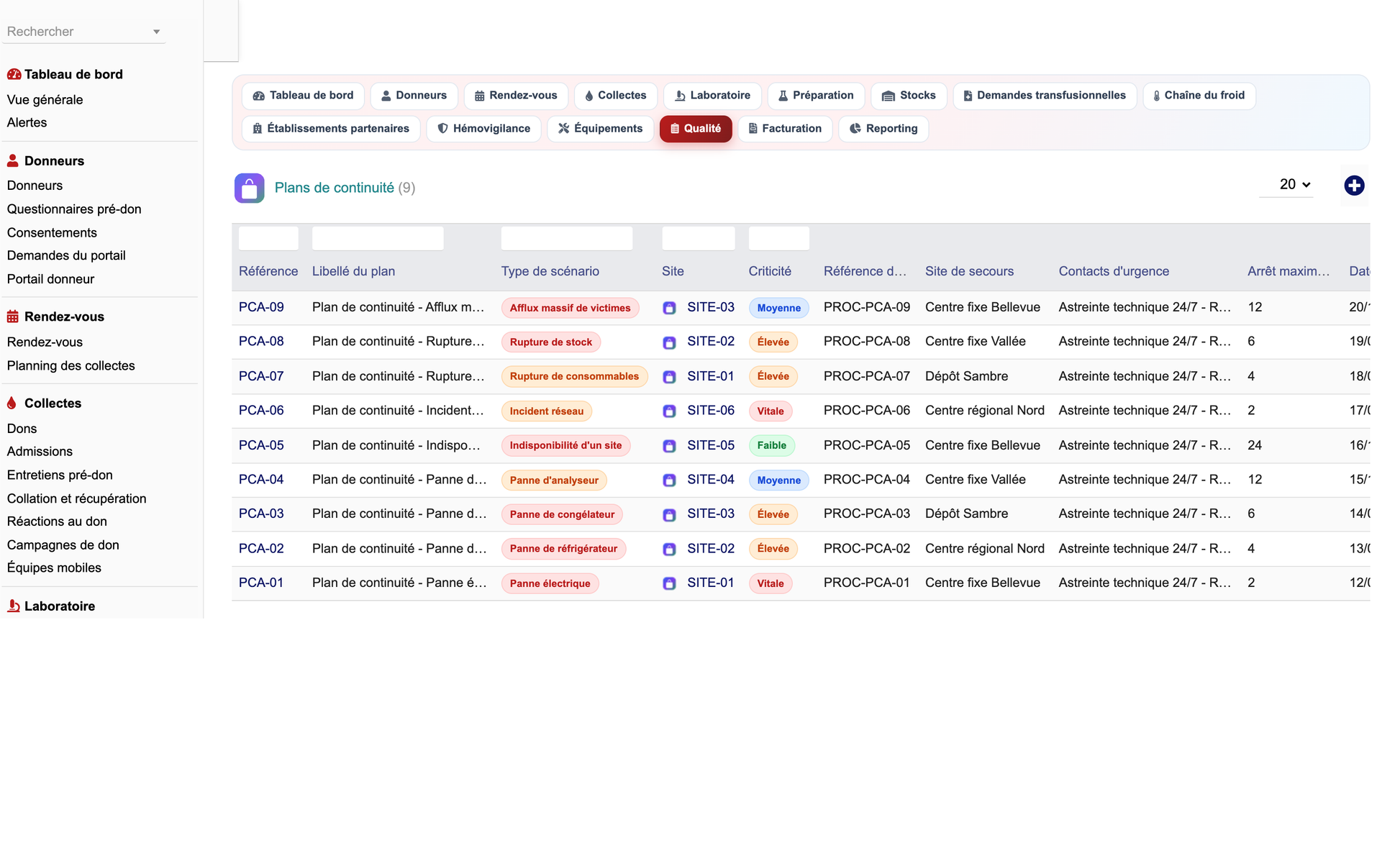Open the Préparation tab
Viewport: 1400px width, 866px height.
point(816,96)
